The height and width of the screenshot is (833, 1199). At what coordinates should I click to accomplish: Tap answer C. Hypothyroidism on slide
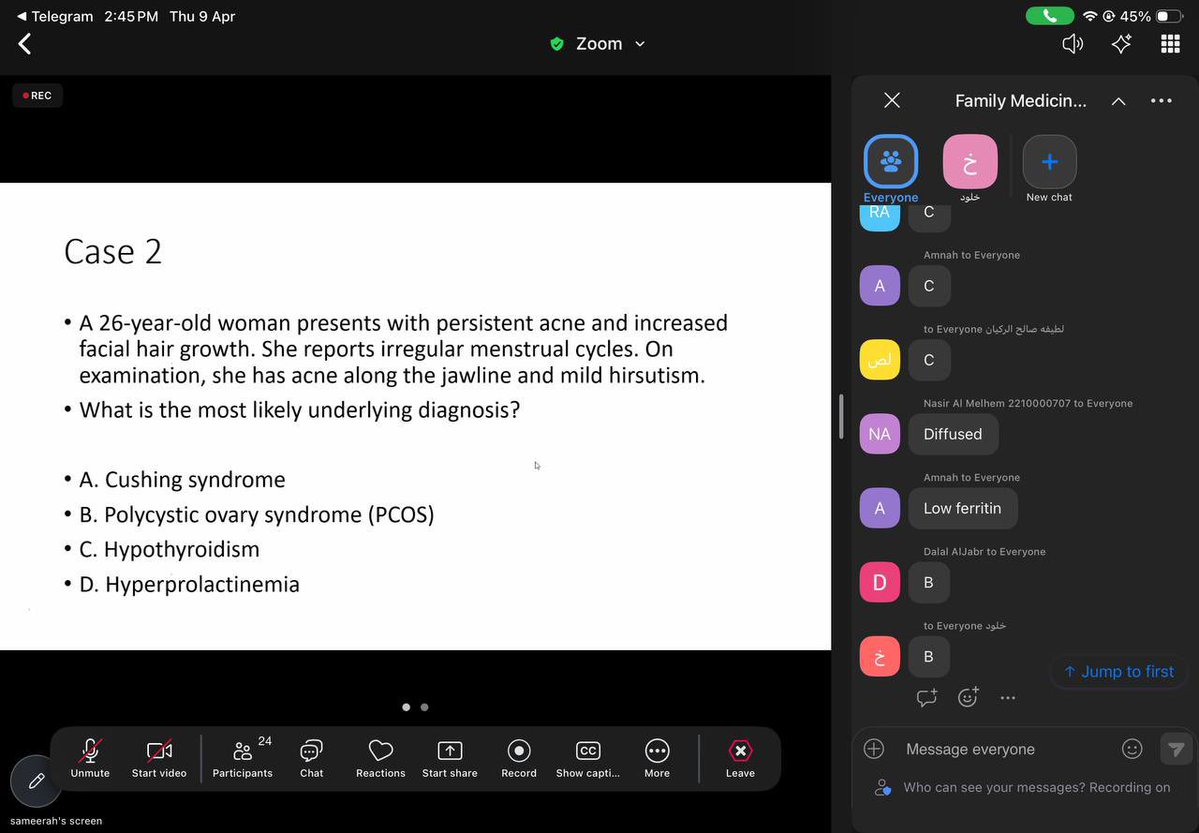click(169, 549)
